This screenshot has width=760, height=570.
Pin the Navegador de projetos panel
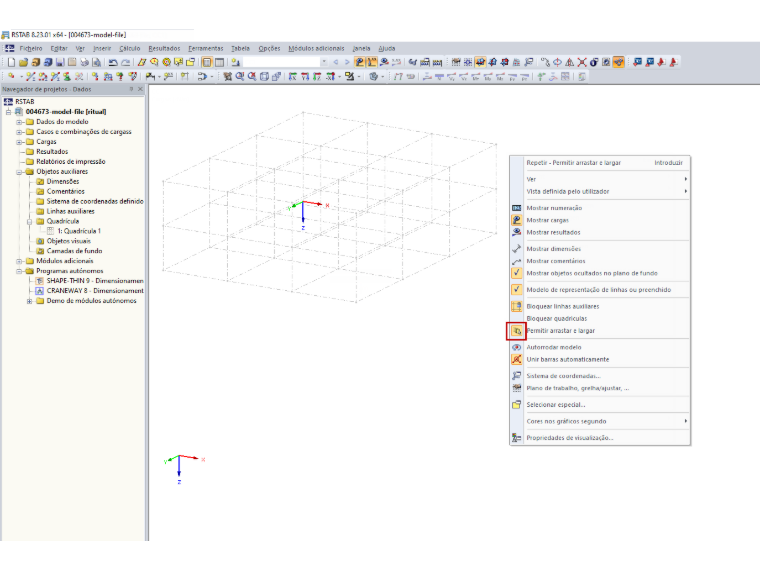tap(131, 89)
